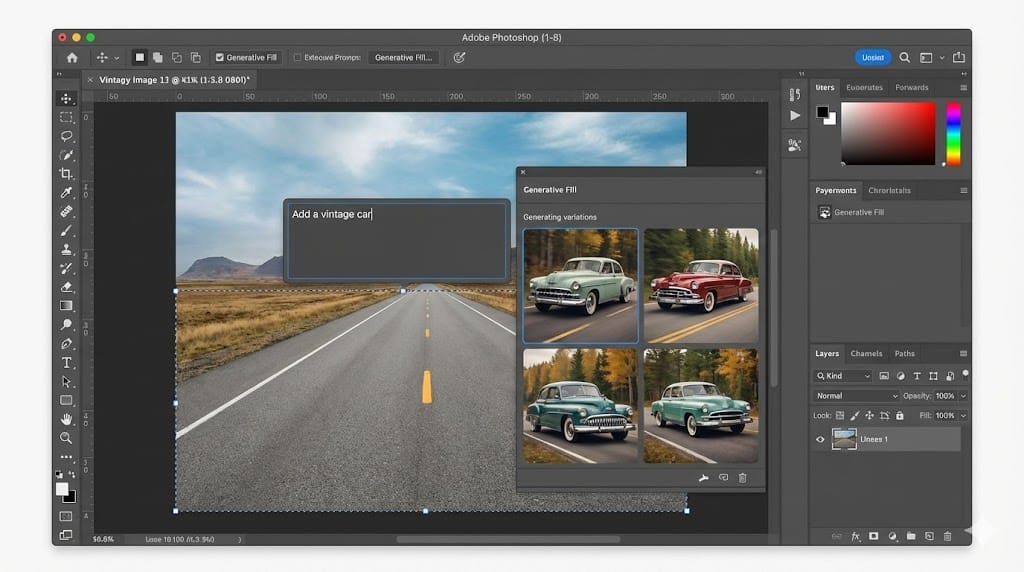Open the Chroriotaits tab next to Payernonts
Viewport: 1024px width, 572px height.
[889, 191]
